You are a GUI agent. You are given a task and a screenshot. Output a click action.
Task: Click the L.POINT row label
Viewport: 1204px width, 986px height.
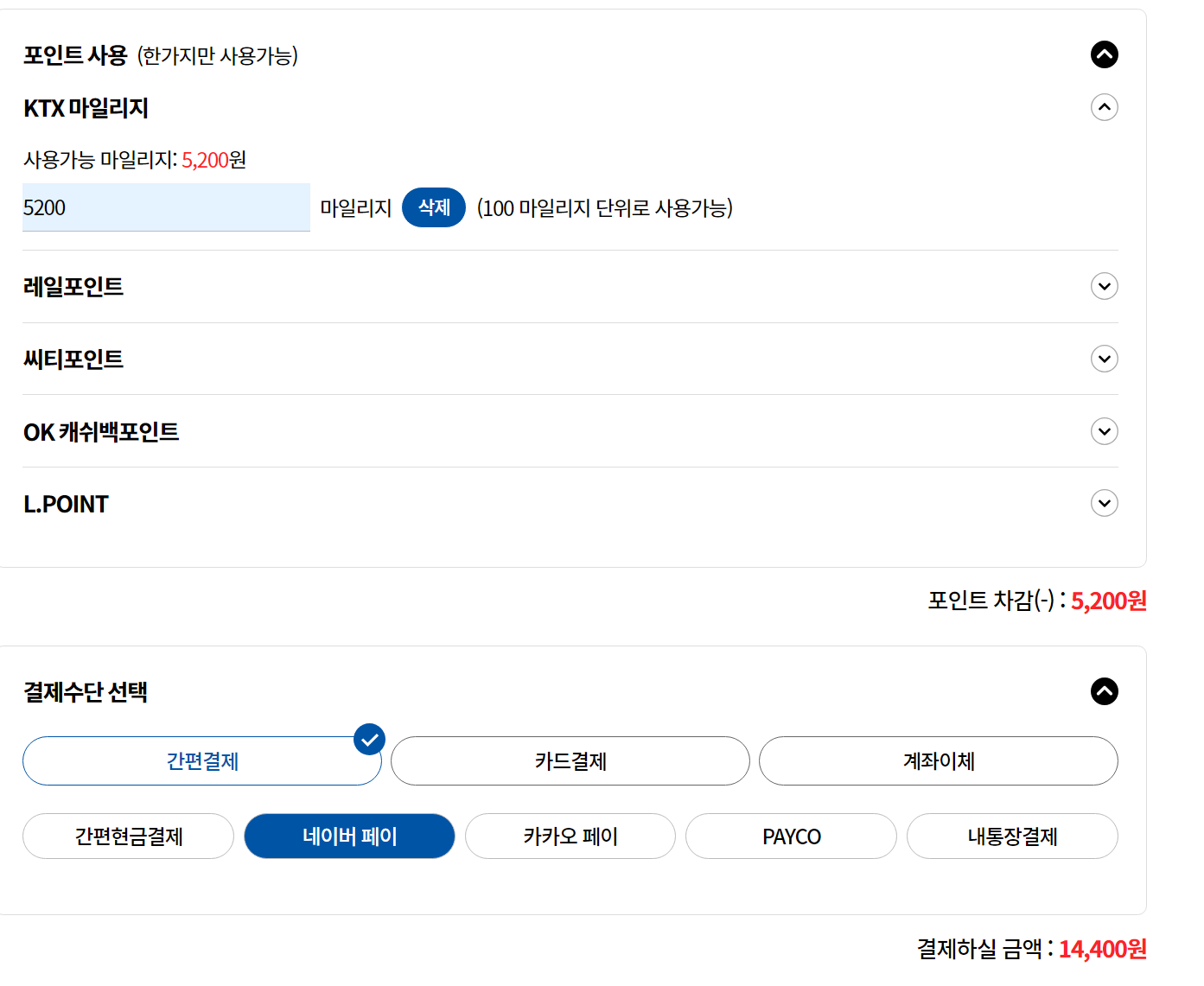(66, 504)
